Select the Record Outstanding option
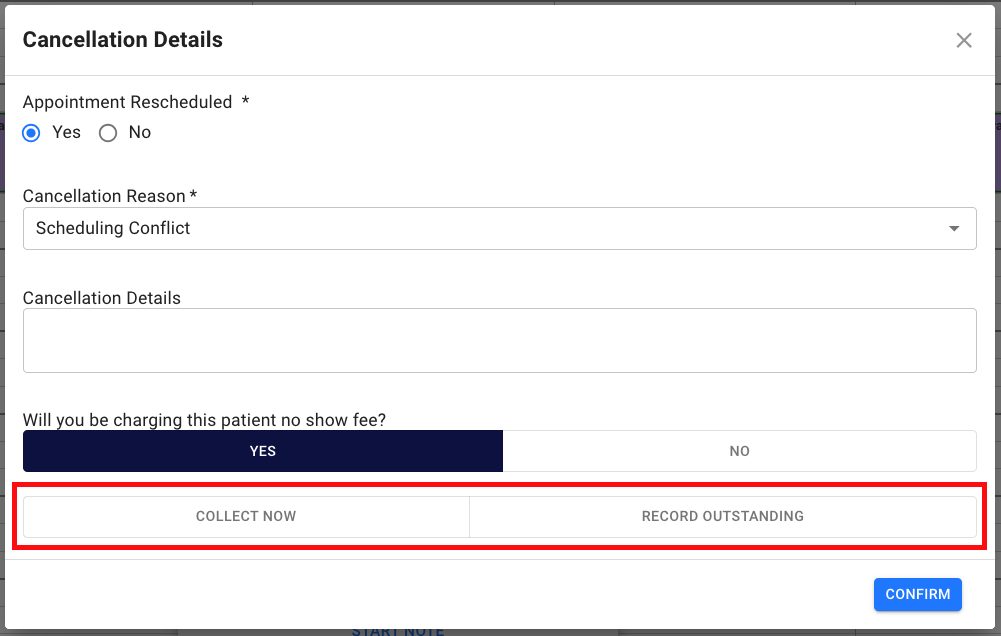The image size is (1001, 636). click(722, 517)
